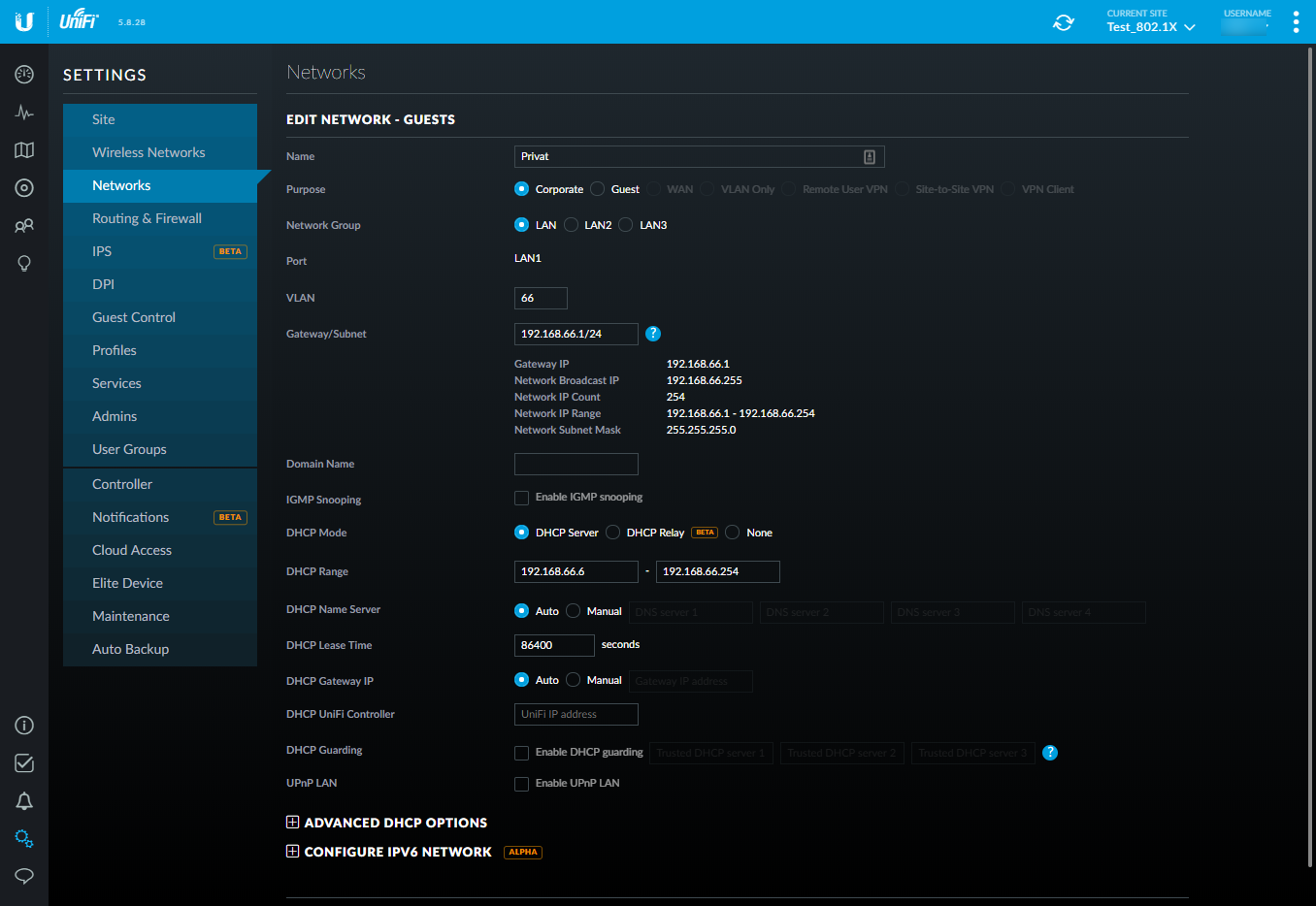Select Manual DHCP Name Server
The image size is (1316, 906).
click(x=574, y=611)
